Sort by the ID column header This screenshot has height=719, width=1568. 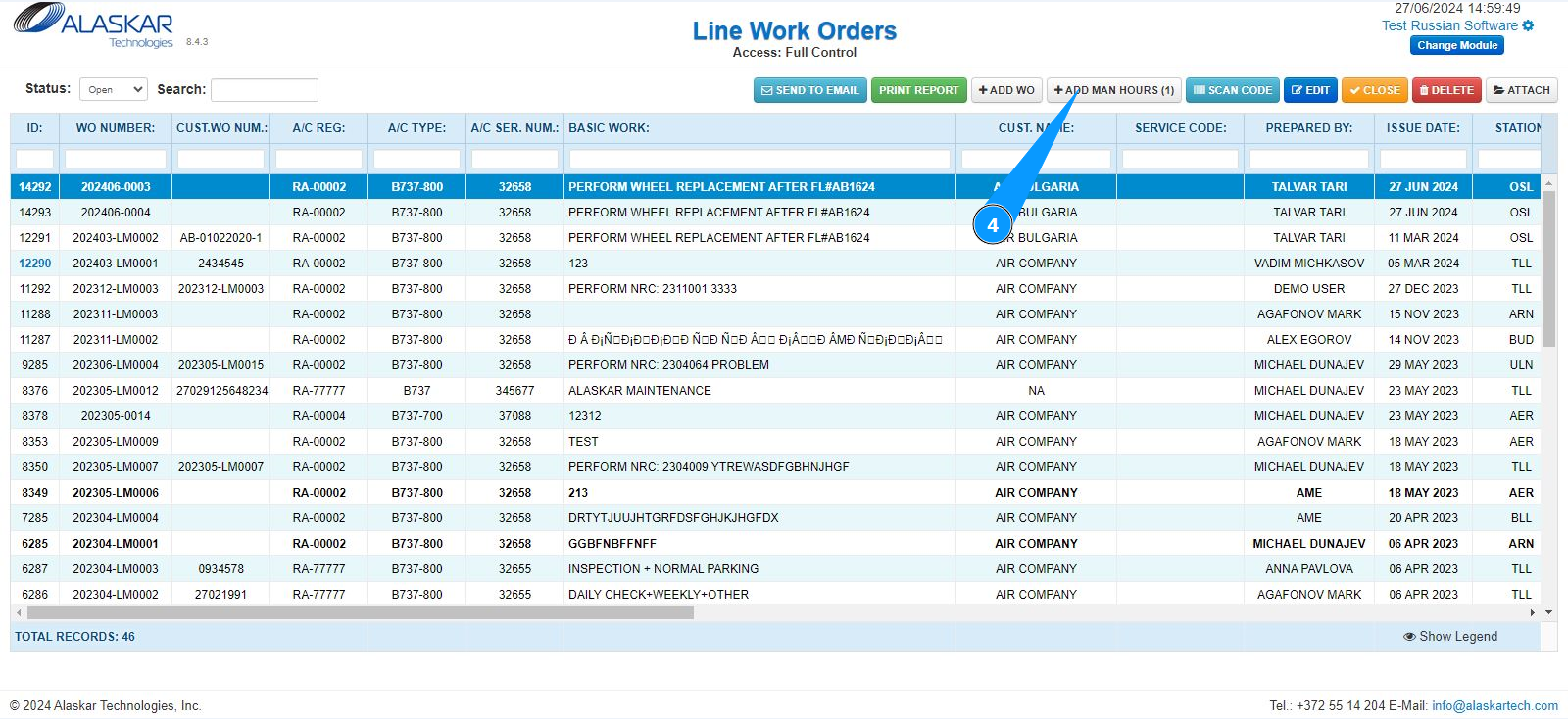click(34, 128)
